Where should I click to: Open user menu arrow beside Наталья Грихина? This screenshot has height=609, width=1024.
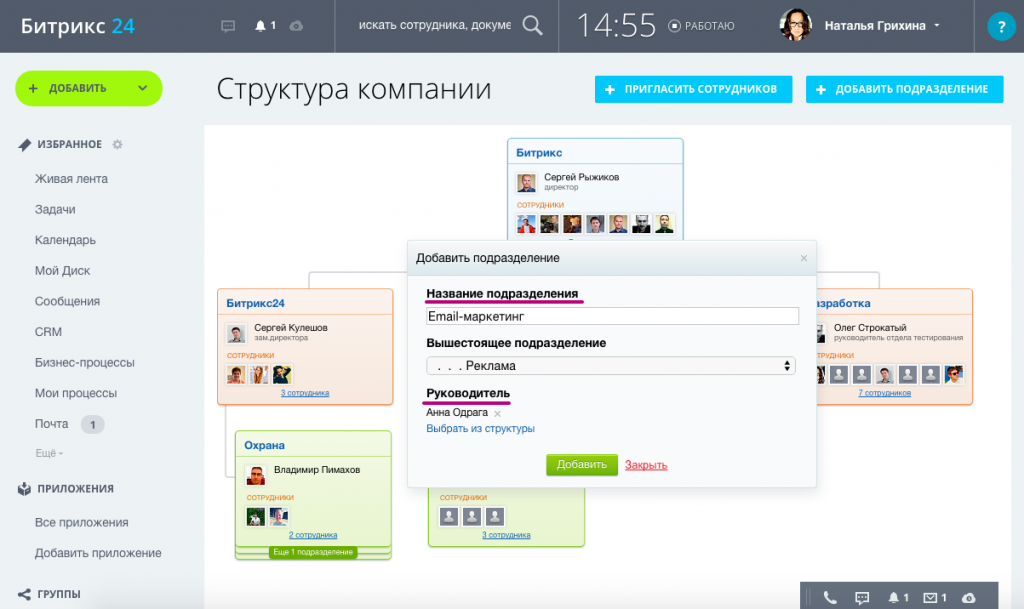click(x=936, y=25)
